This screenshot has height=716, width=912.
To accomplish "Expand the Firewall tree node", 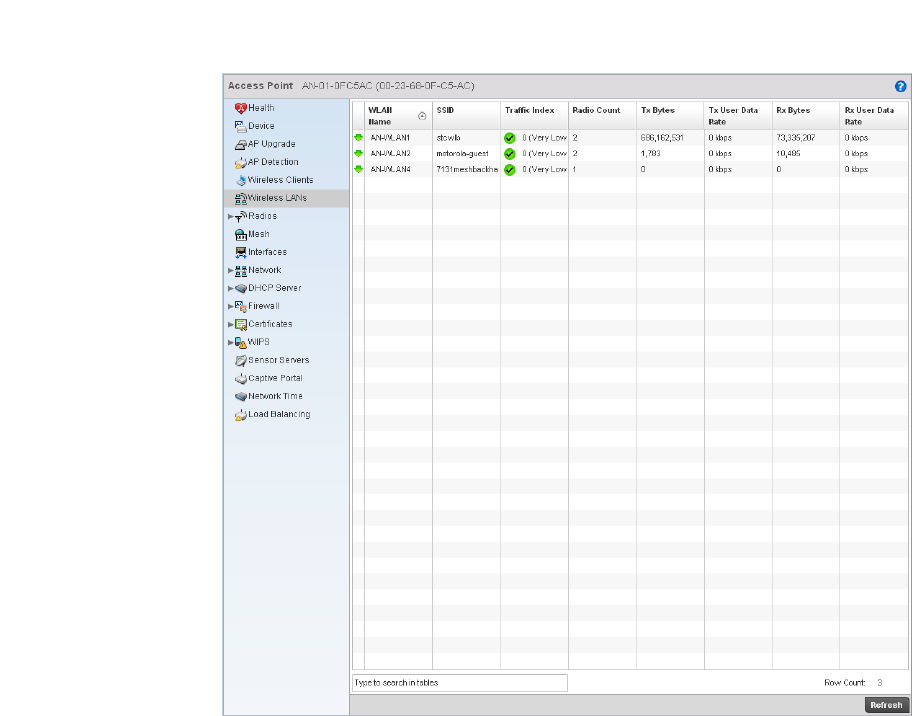I will tap(230, 307).
